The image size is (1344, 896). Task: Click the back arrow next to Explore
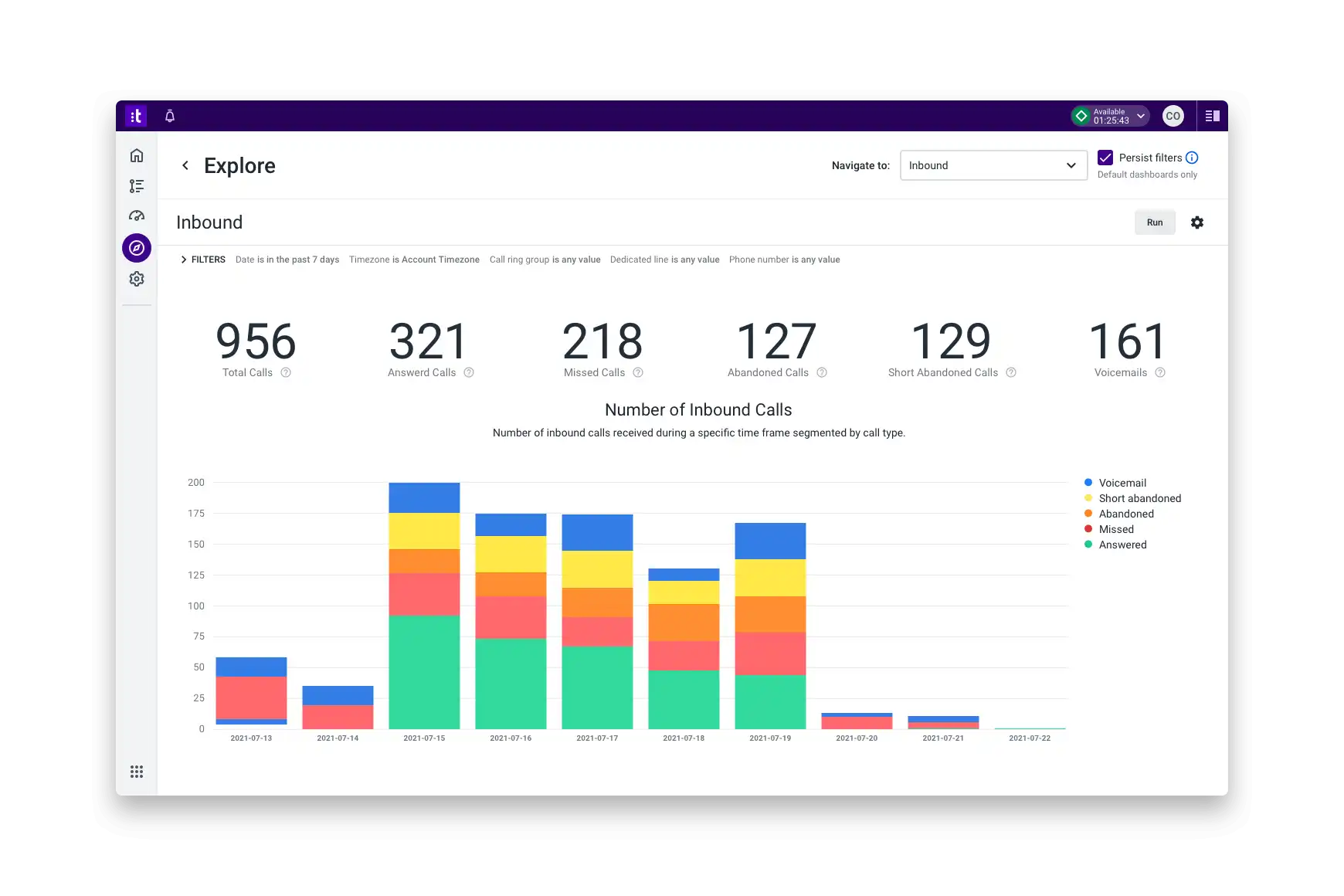coord(185,165)
